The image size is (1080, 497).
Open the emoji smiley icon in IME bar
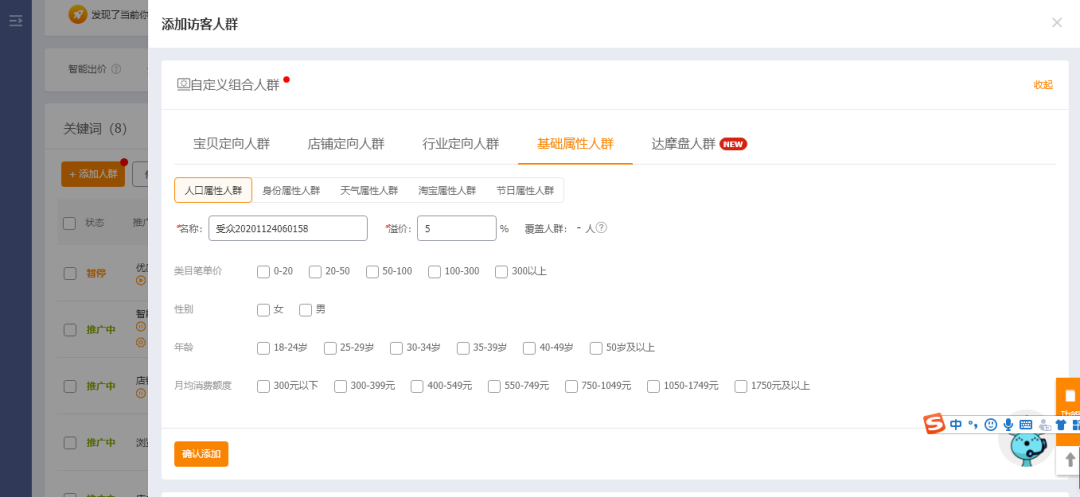click(x=990, y=425)
